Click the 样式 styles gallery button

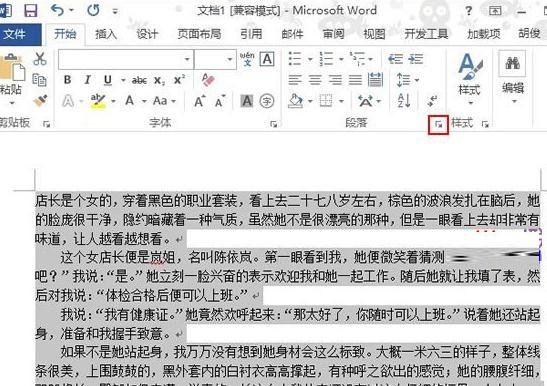[x=470, y=79]
